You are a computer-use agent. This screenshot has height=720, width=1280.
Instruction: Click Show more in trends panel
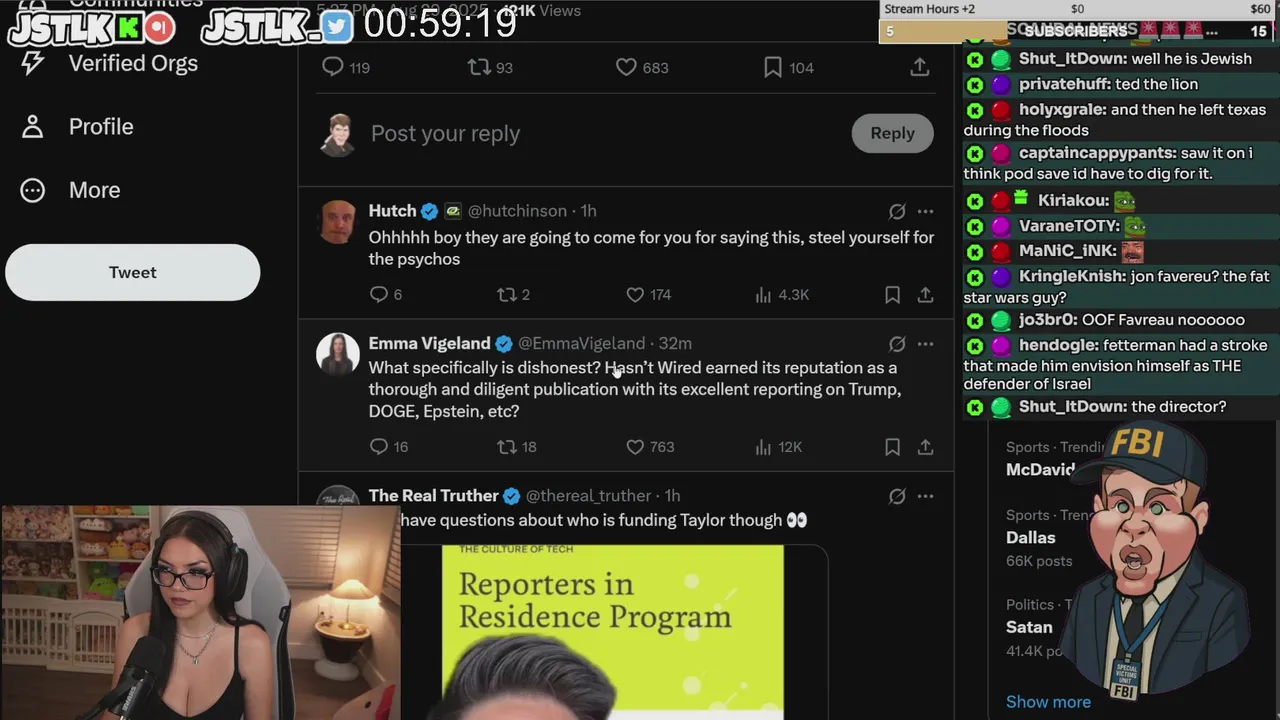[1048, 701]
